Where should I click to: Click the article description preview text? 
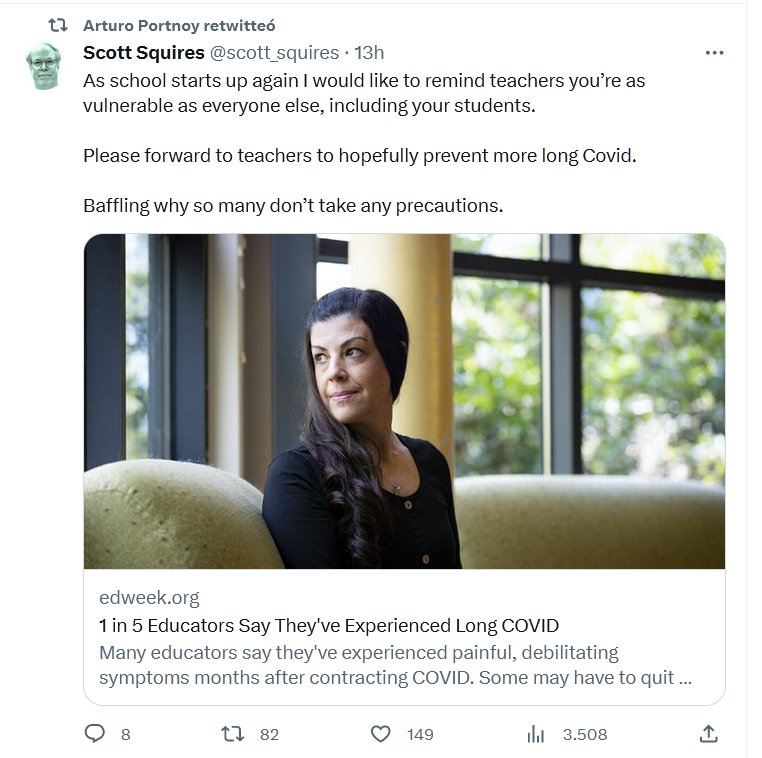[396, 665]
